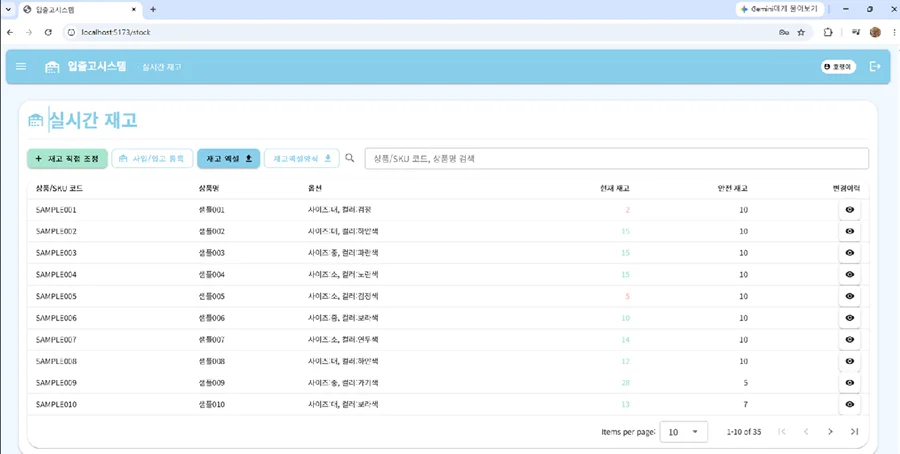This screenshot has height=454, width=900.
Task: View change history for SAMPLE006
Action: [x=849, y=318]
